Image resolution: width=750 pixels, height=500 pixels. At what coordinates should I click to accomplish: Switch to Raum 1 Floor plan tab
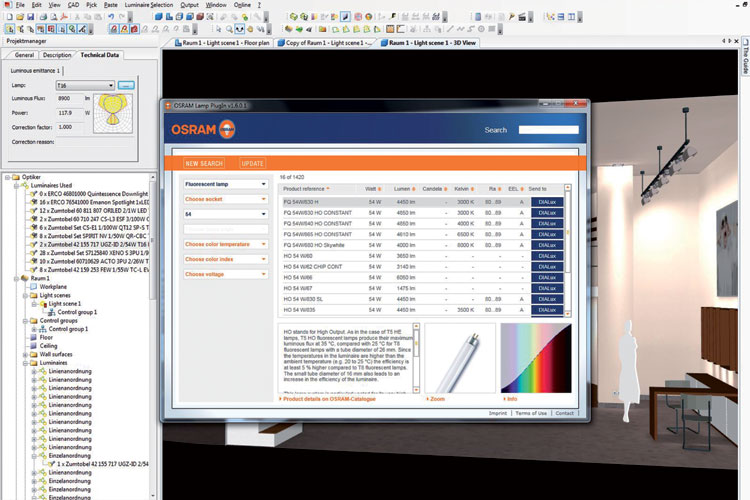[x=221, y=43]
